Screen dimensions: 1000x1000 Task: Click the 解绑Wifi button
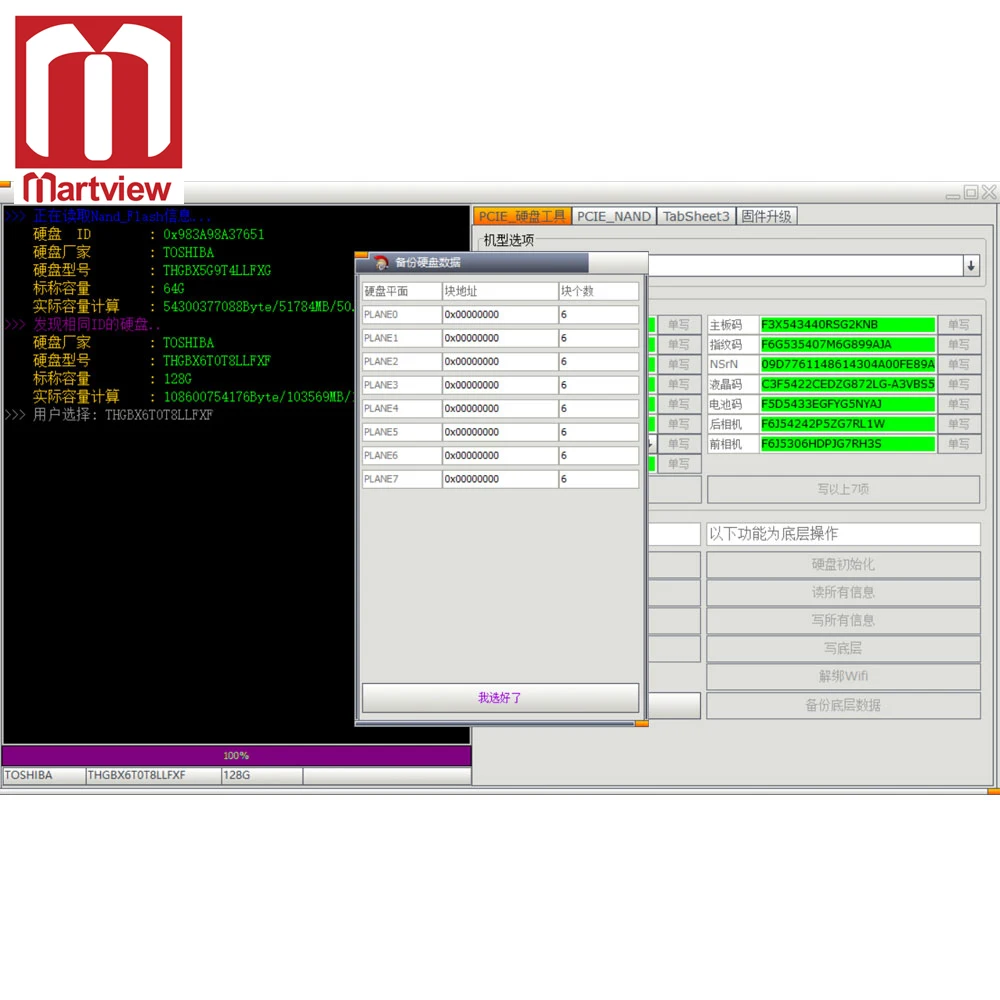[x=843, y=676]
